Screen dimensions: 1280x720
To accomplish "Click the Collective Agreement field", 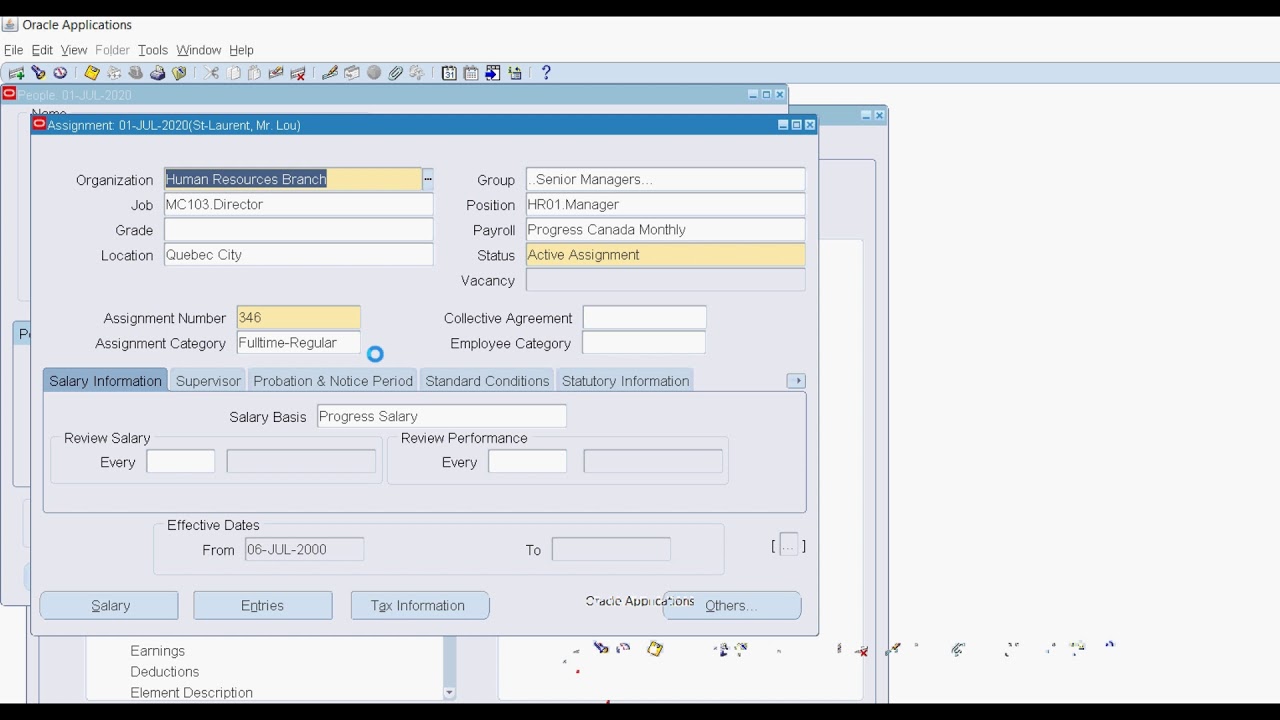I will [x=644, y=318].
